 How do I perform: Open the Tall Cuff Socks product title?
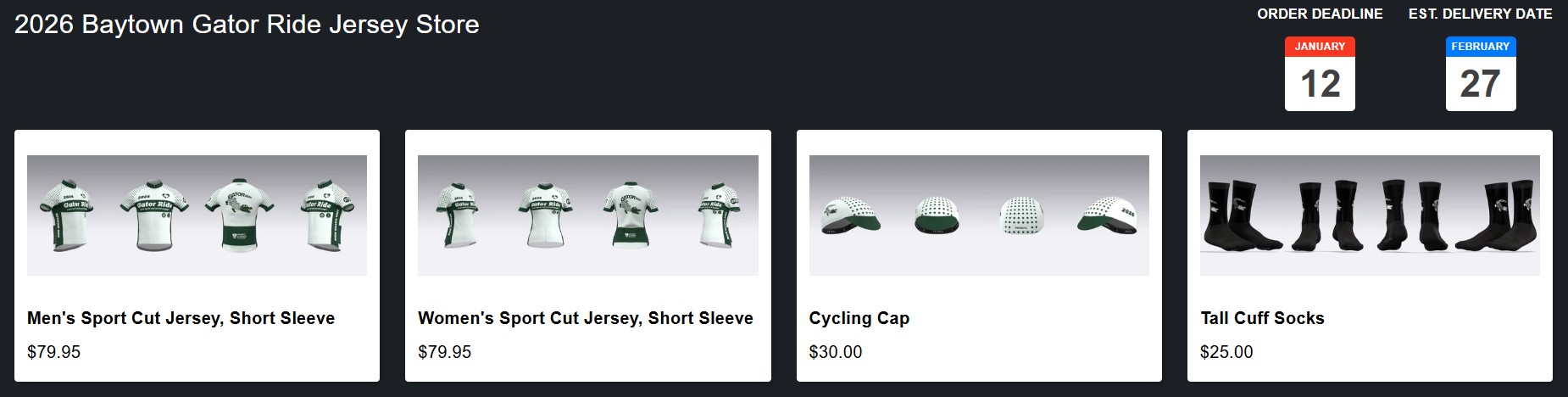pyautogui.click(x=1262, y=318)
